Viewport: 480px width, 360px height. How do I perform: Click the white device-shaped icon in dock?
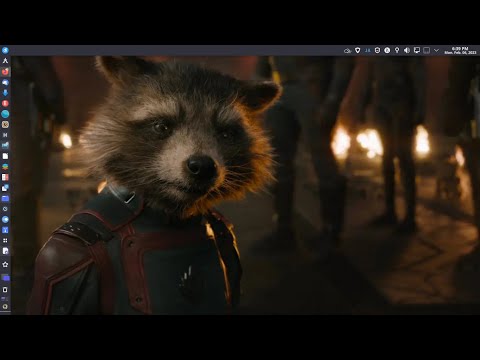[x=5, y=290]
